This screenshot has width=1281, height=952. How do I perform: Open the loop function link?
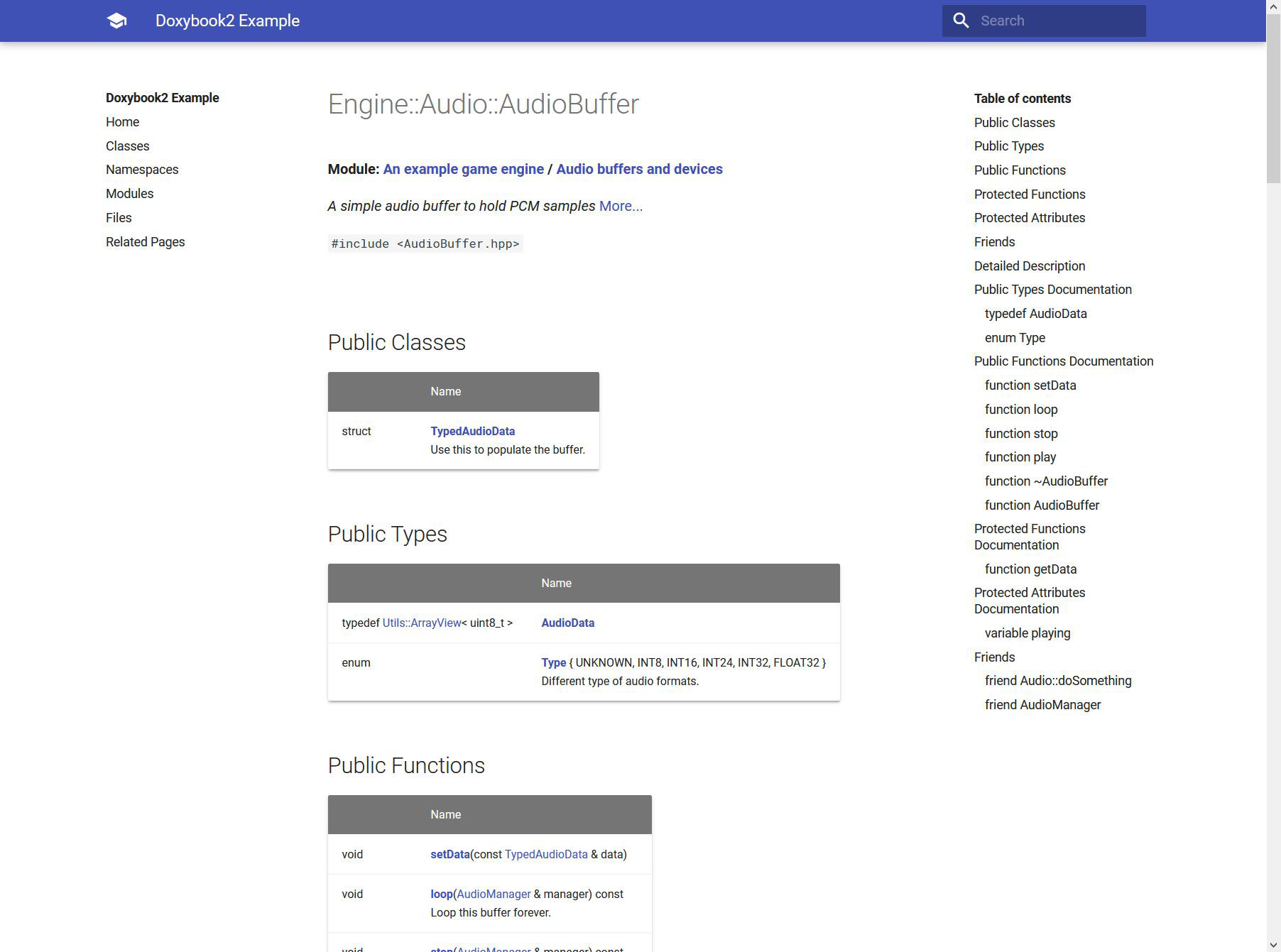(x=441, y=894)
